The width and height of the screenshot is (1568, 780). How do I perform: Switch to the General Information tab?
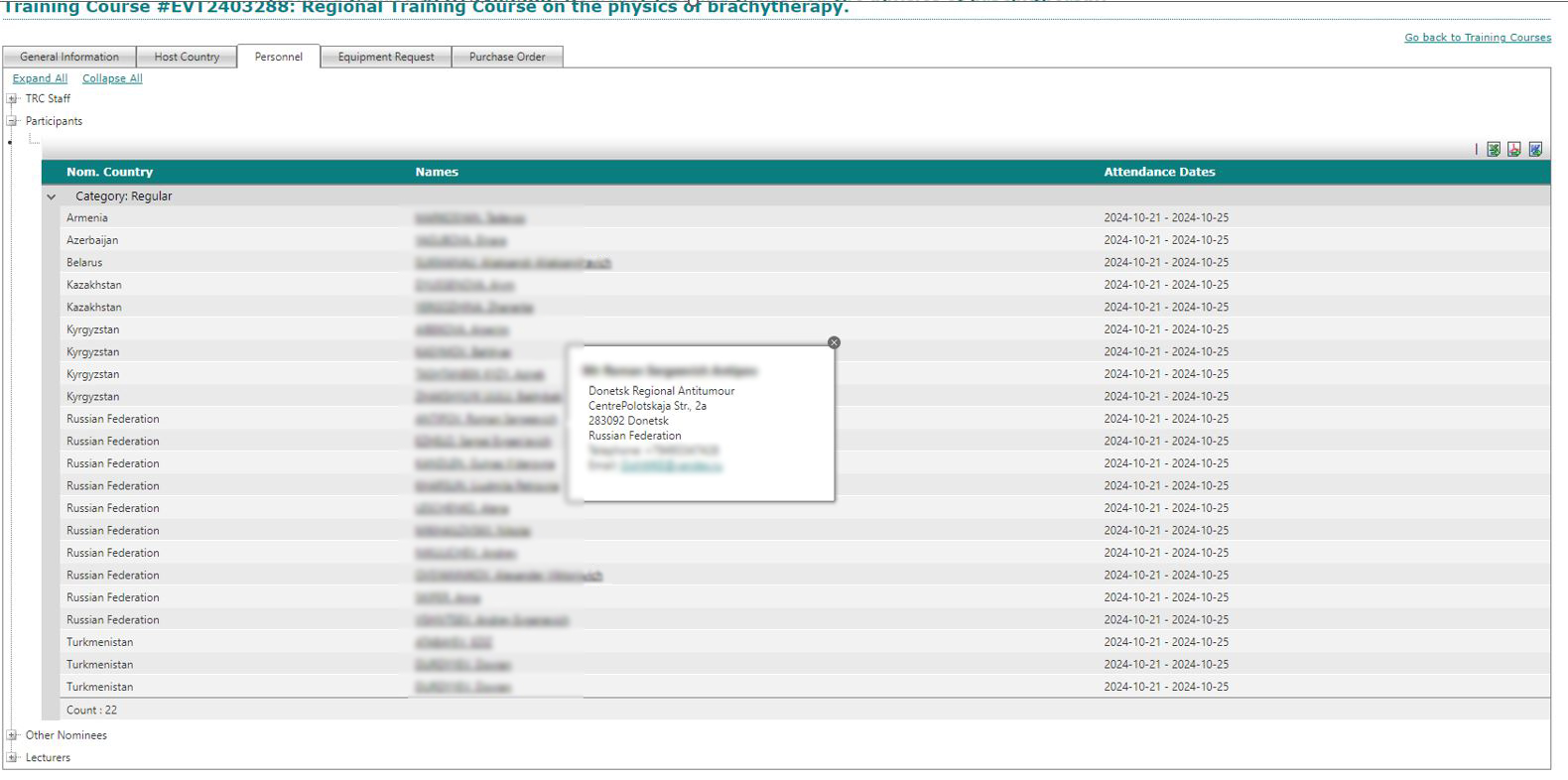[69, 58]
